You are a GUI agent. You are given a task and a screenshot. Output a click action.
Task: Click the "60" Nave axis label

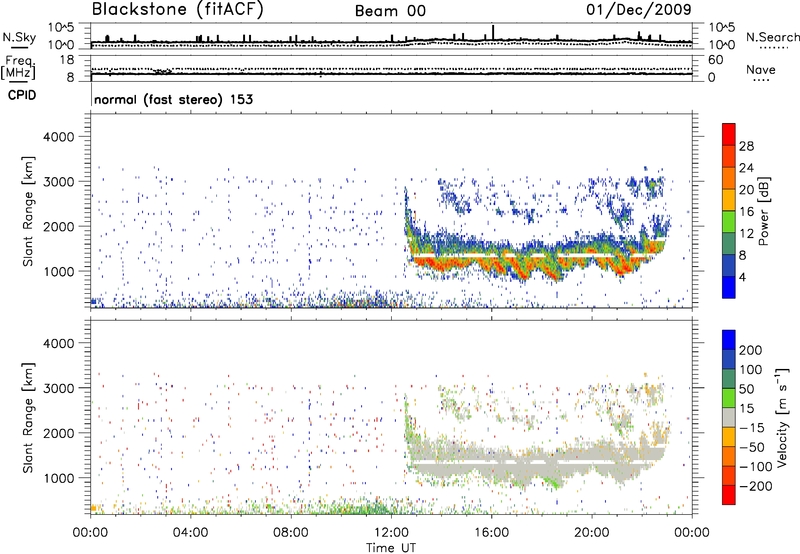[x=715, y=60]
